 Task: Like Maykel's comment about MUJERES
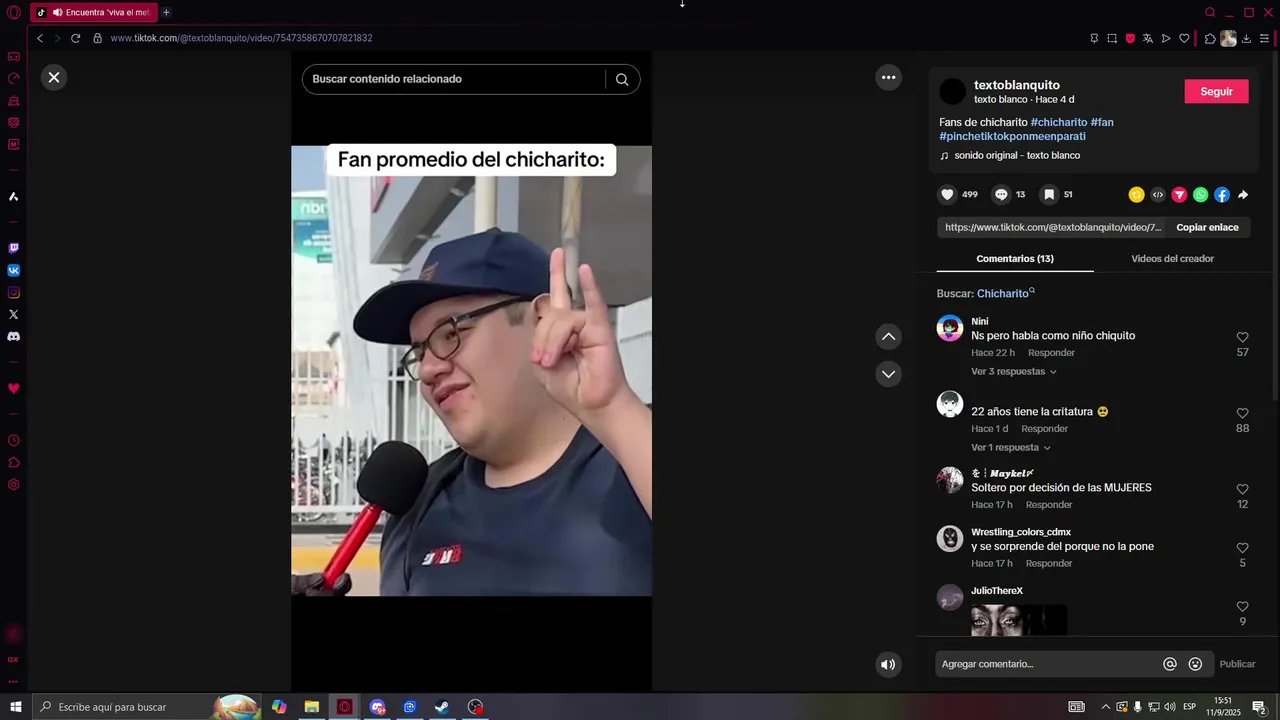pyautogui.click(x=1242, y=489)
